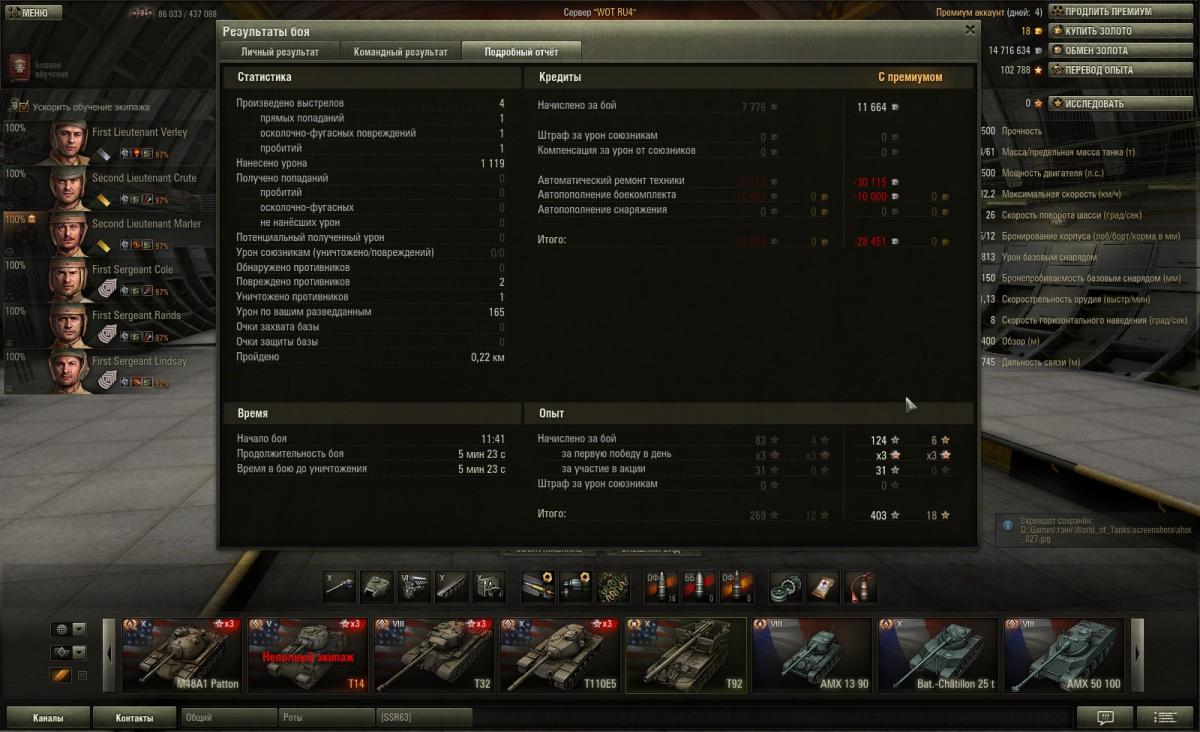This screenshot has width=1200, height=732.
Task: Close the Результаты боя window
Action: [969, 30]
